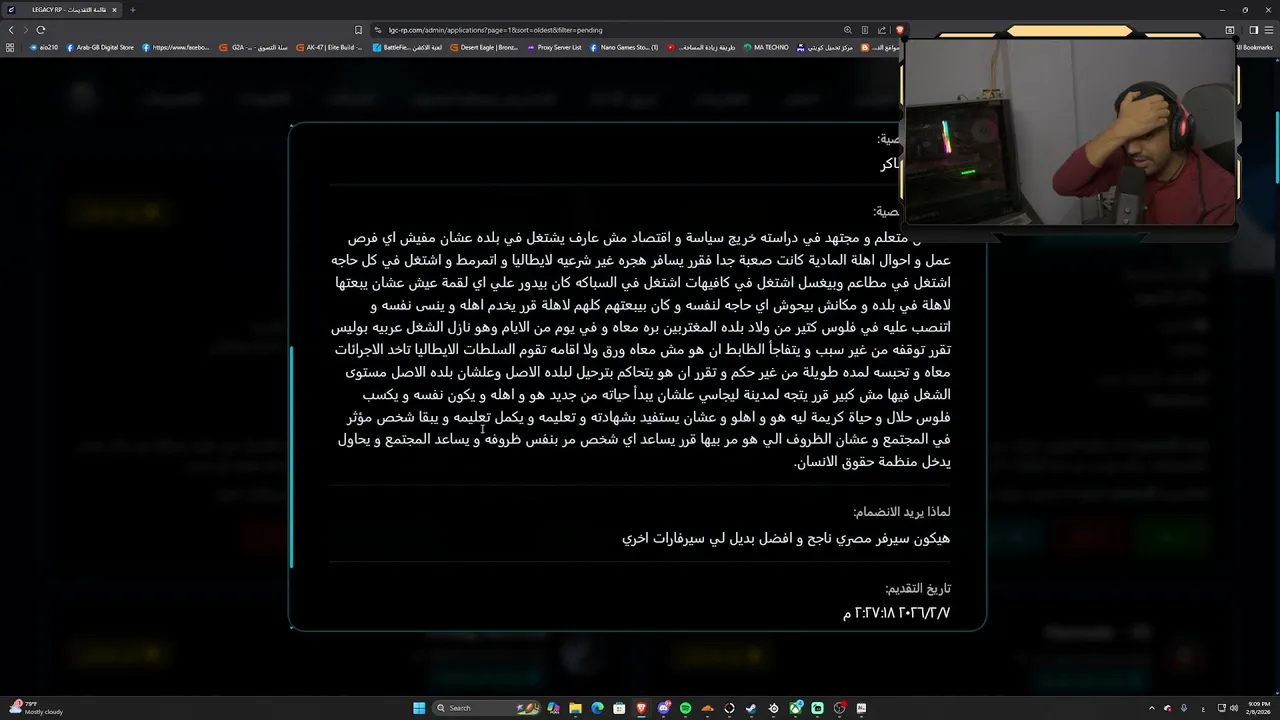Open the Windows Start menu
The height and width of the screenshot is (720, 1280).
[x=419, y=708]
